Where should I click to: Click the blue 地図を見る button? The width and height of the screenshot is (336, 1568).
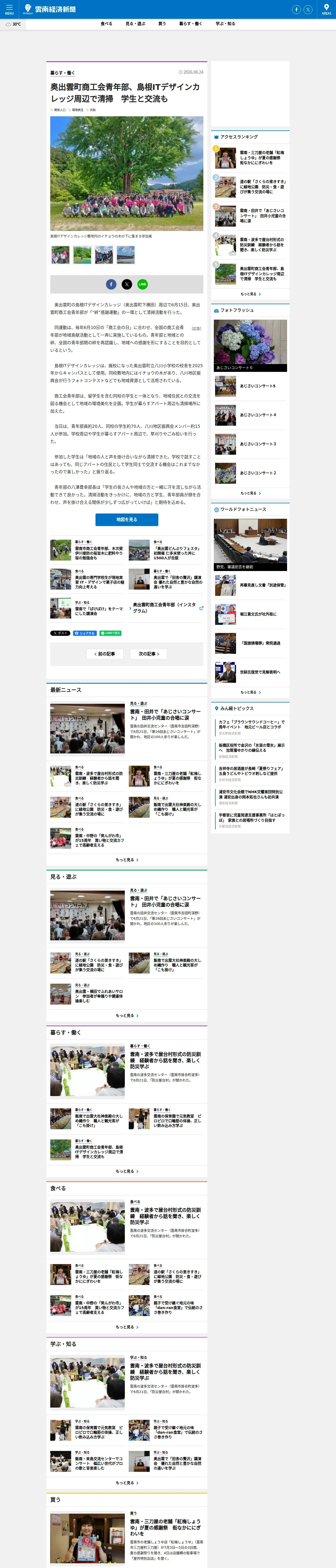(127, 520)
